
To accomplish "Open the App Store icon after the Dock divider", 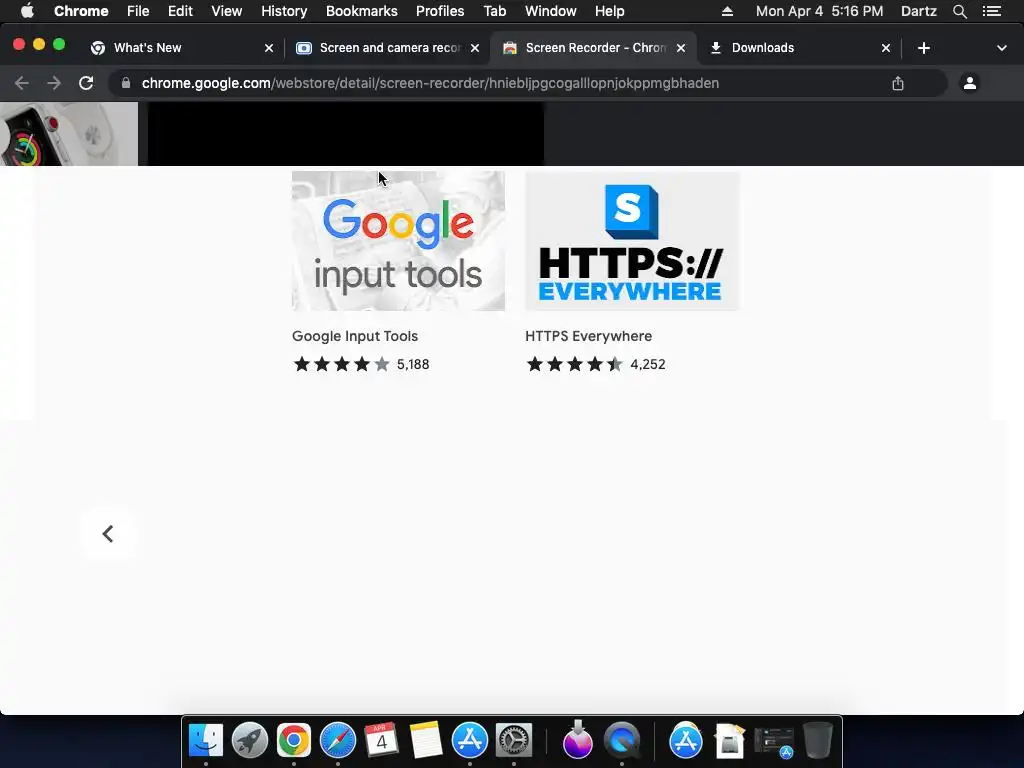I will (x=686, y=741).
